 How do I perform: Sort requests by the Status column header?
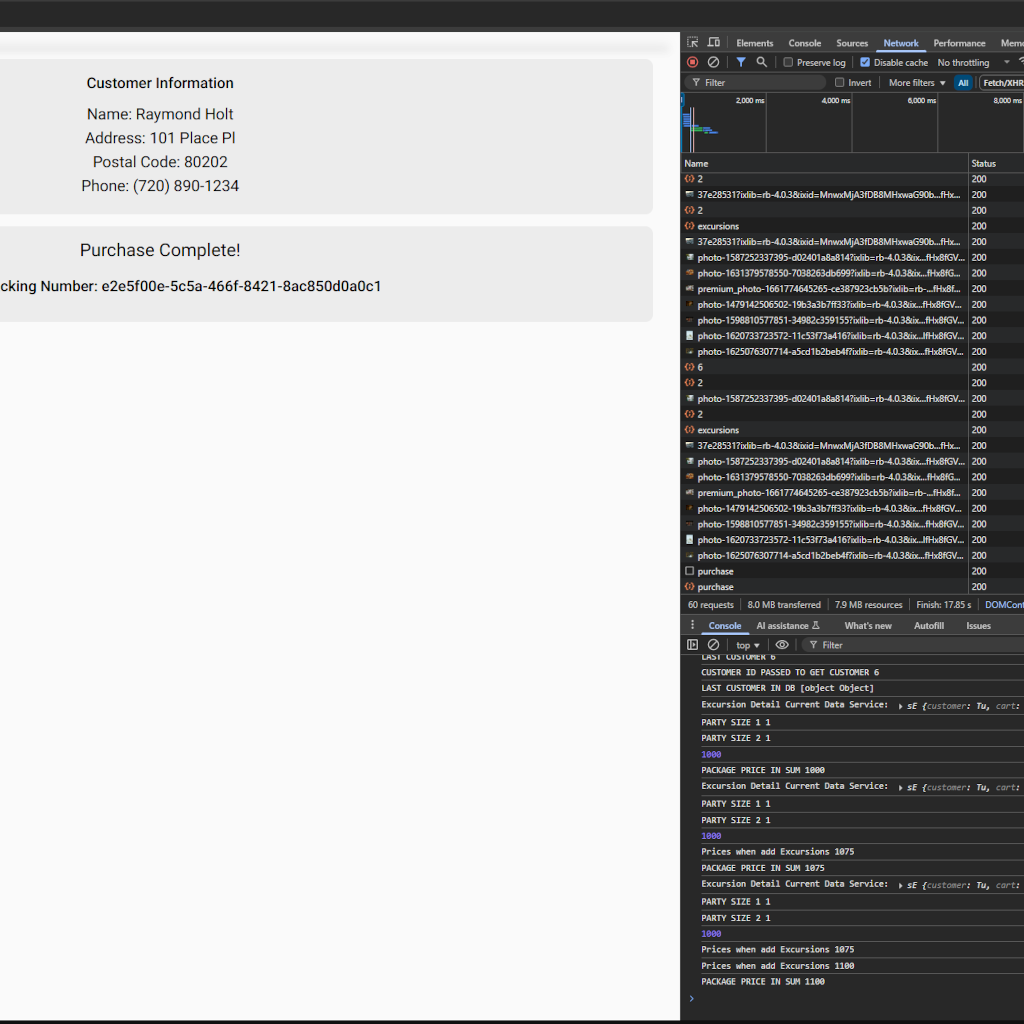pos(996,163)
